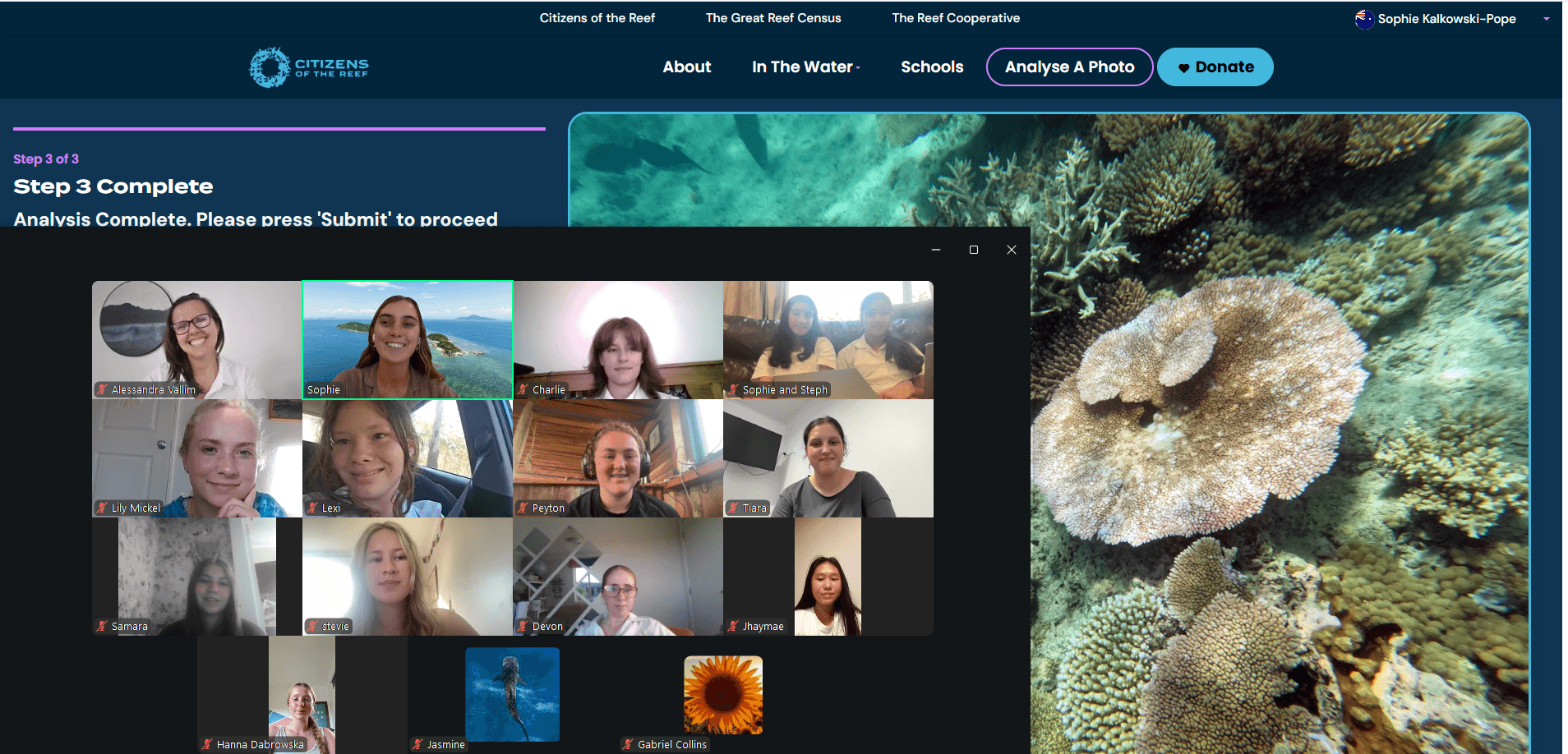Click the muted microphone icon on Charlie's tile
Viewport: 1568px width, 754px height.
523,390
